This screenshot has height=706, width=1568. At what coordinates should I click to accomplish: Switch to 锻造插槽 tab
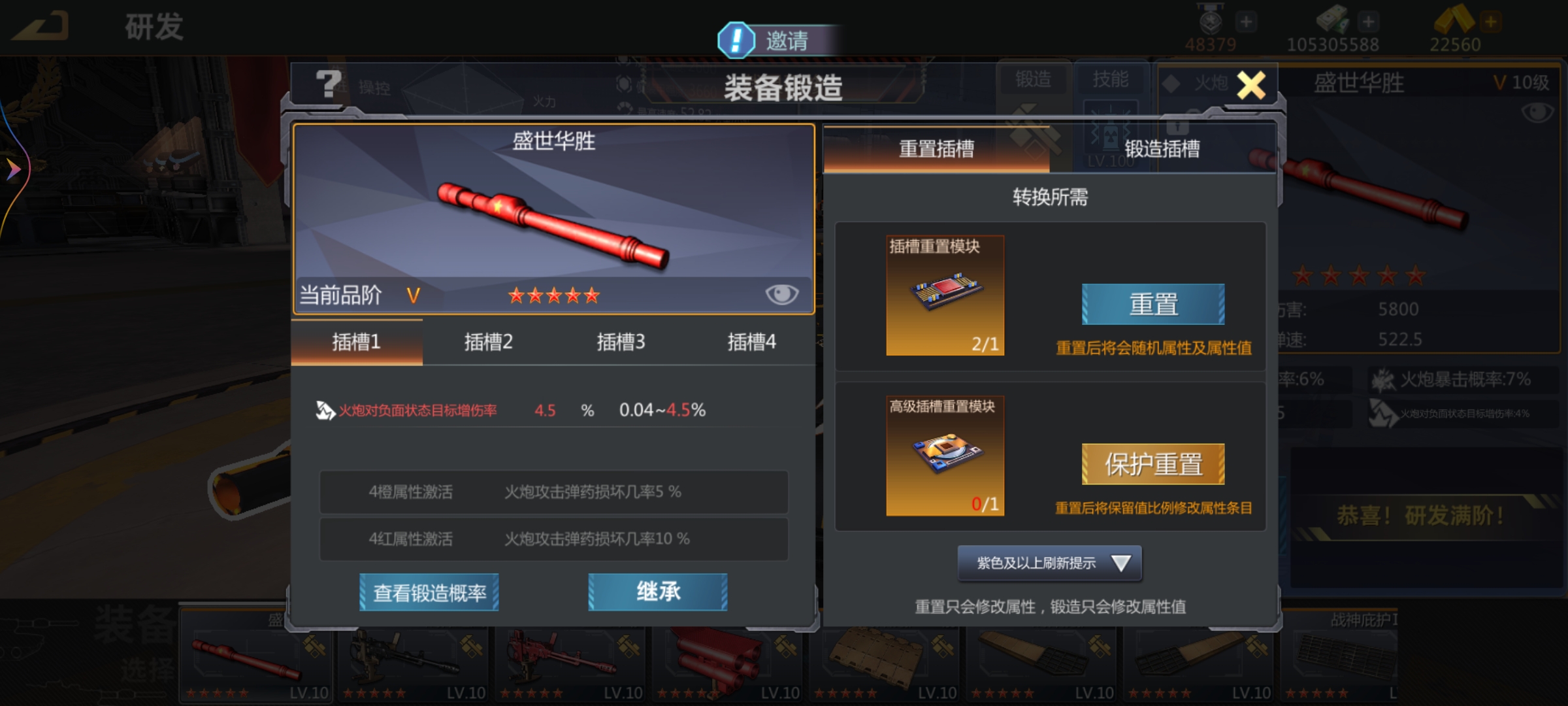1162,149
